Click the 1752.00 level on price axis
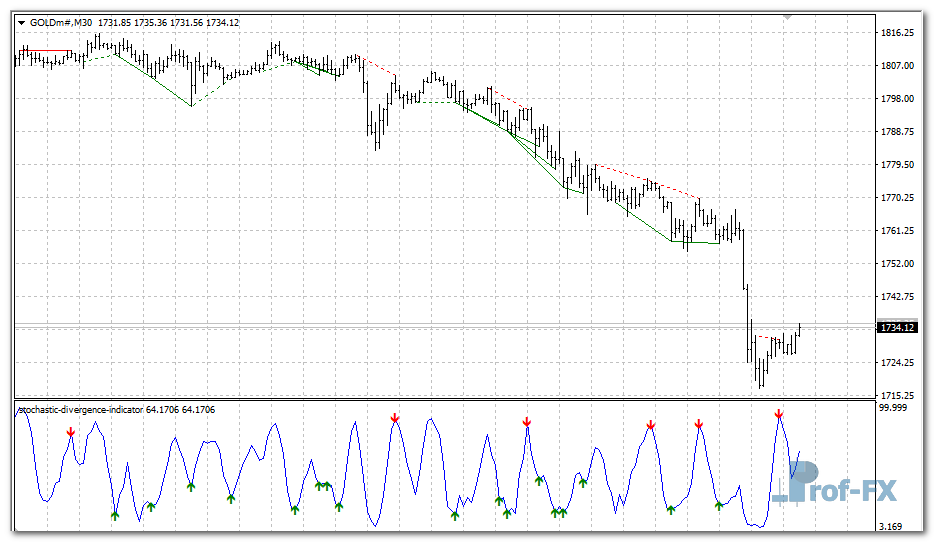 tap(897, 264)
